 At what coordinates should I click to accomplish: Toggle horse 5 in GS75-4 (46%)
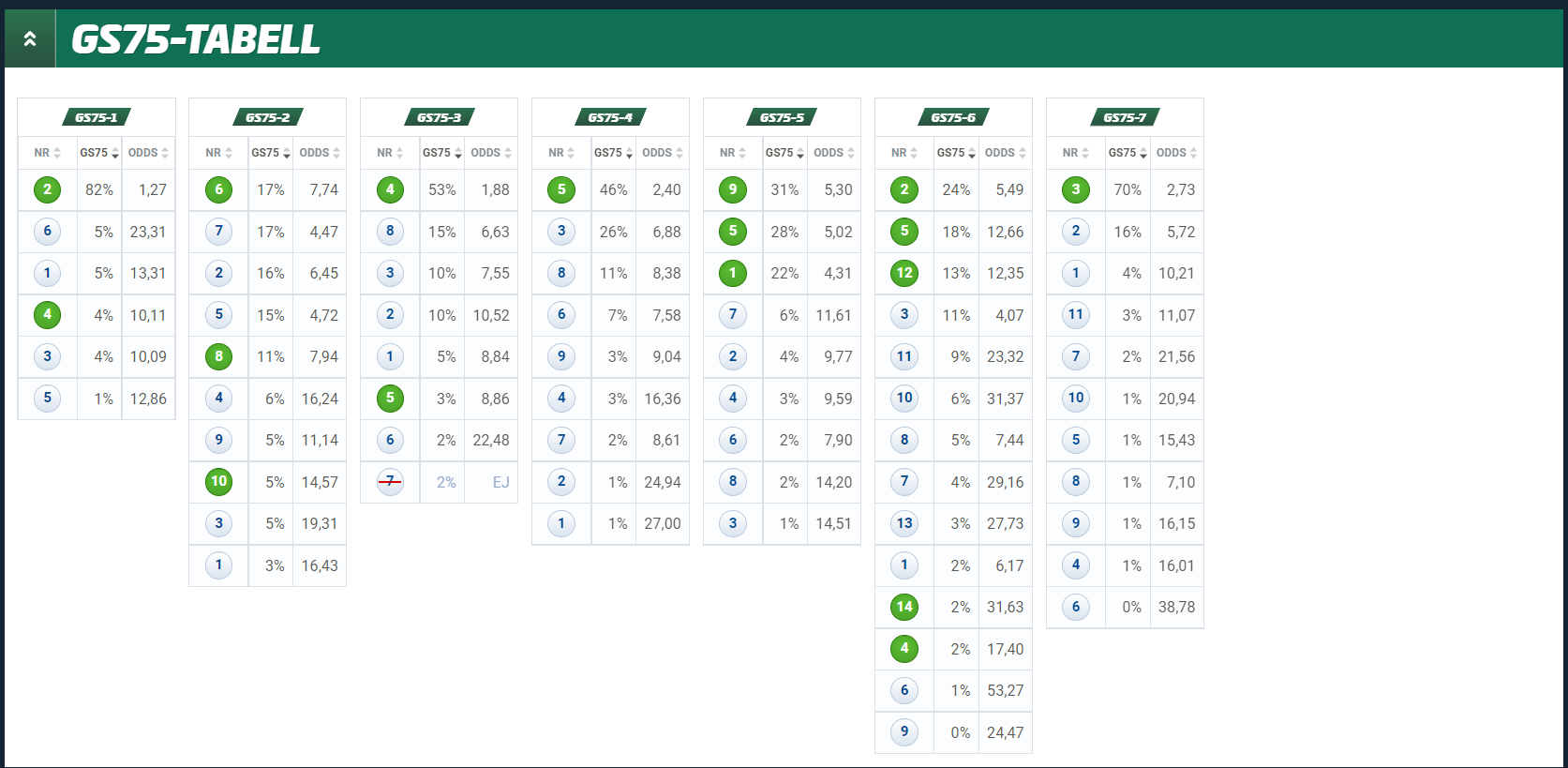point(561,189)
